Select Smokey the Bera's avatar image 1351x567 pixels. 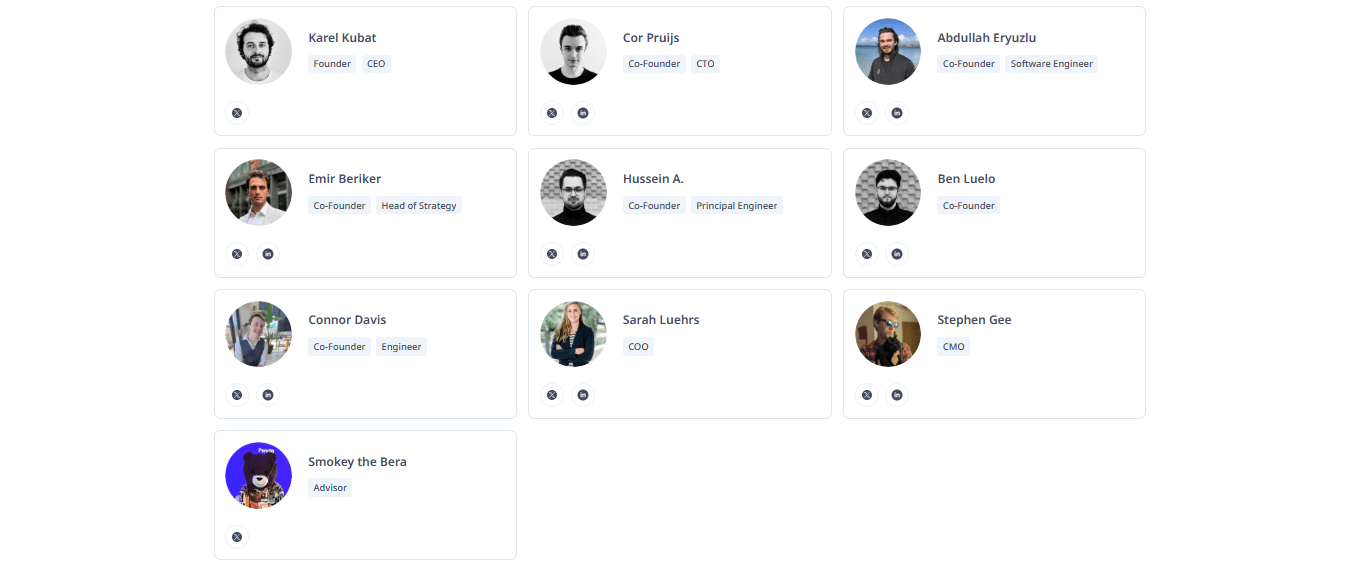pos(259,475)
